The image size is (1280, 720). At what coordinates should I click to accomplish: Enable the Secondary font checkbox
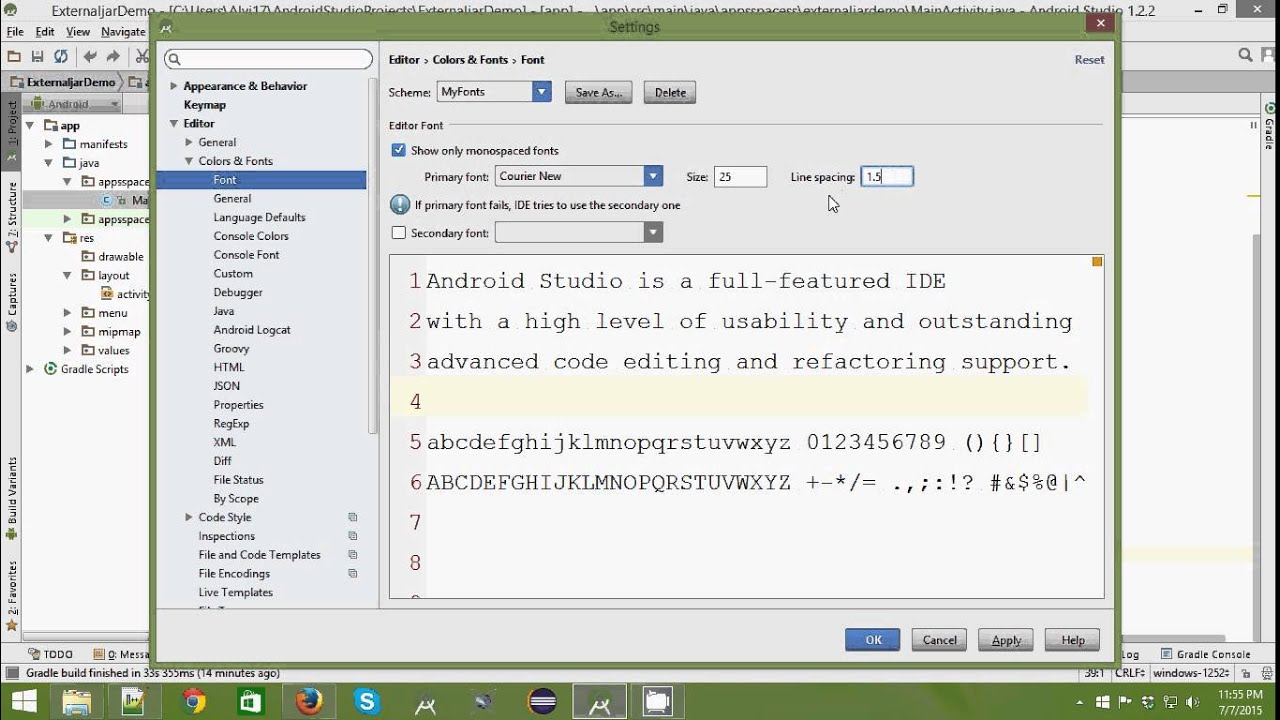(399, 233)
